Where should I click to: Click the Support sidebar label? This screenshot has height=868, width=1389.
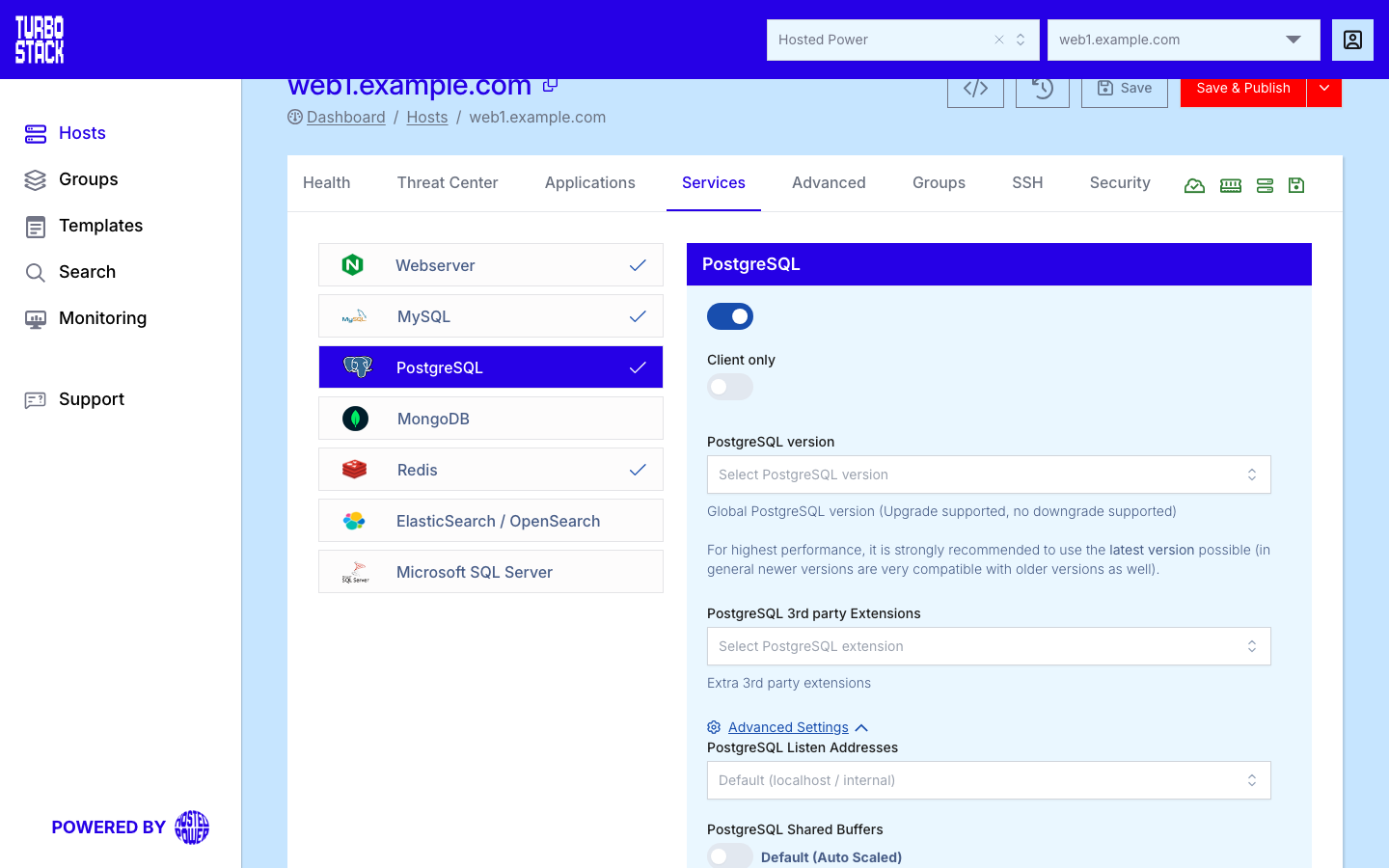[x=92, y=399]
